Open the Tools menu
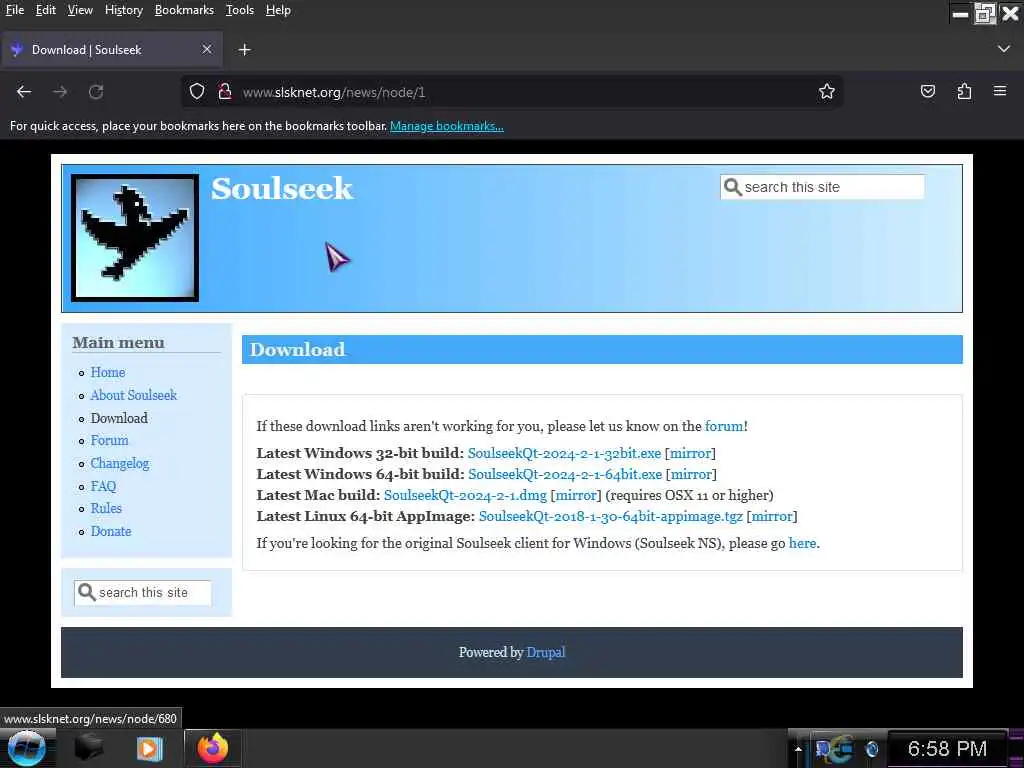1024x768 pixels. tap(240, 10)
